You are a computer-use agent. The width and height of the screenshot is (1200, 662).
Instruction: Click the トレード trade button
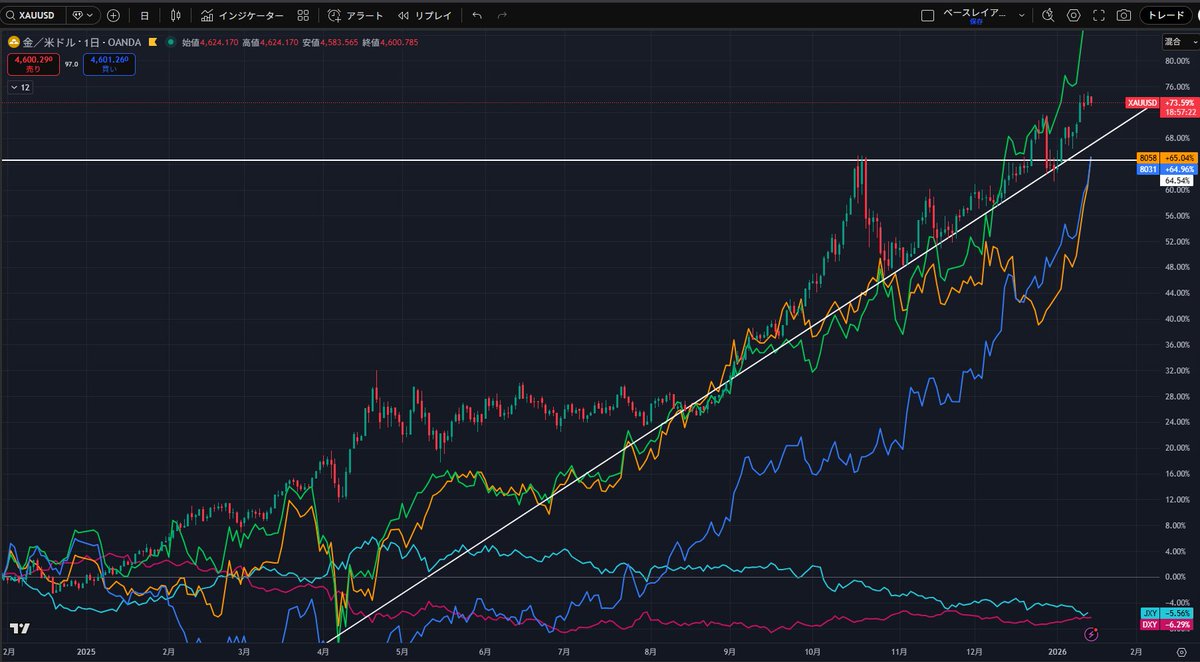(1164, 15)
